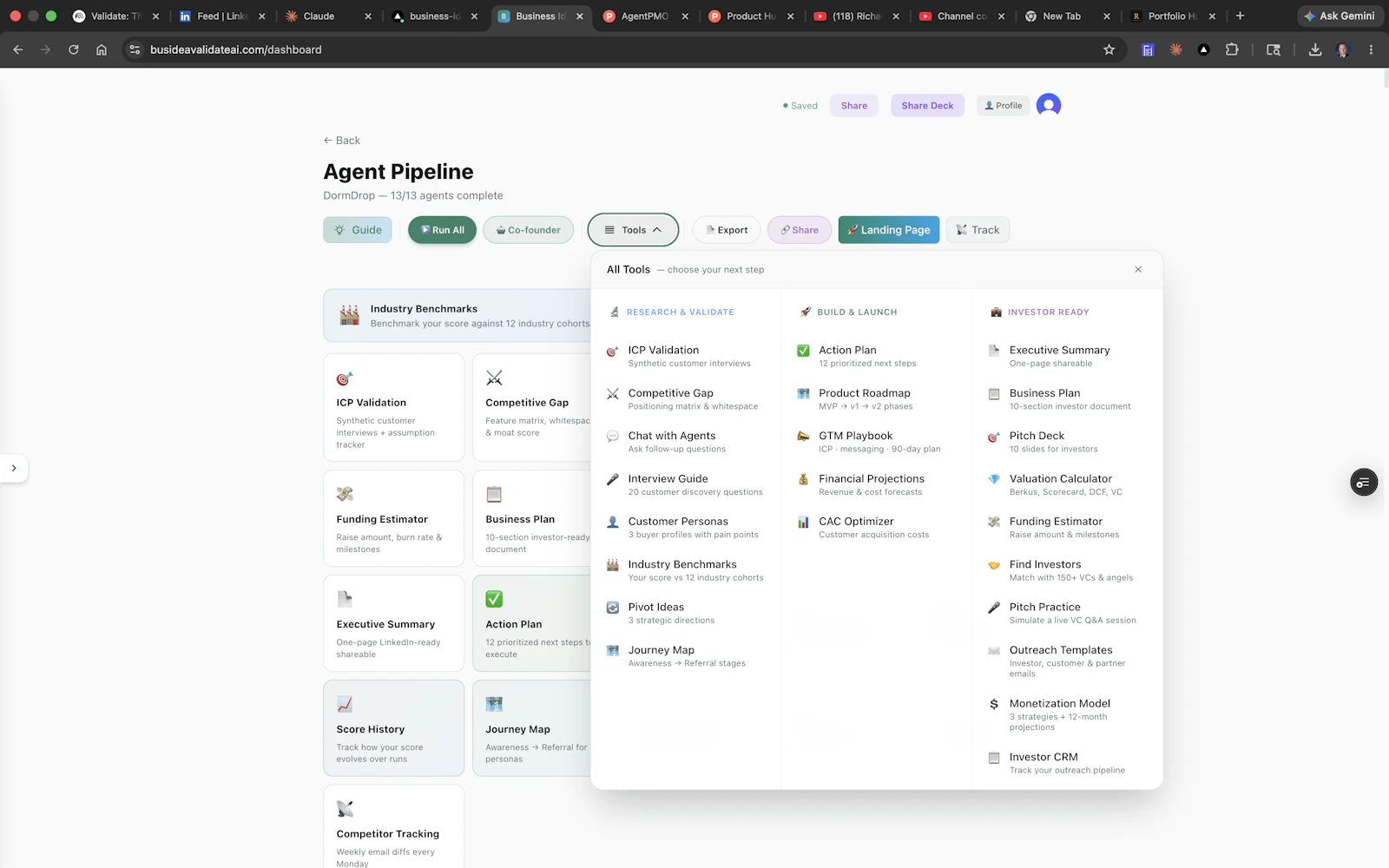The height and width of the screenshot is (868, 1389).
Task: Open the Executive Summary card
Action: click(394, 623)
